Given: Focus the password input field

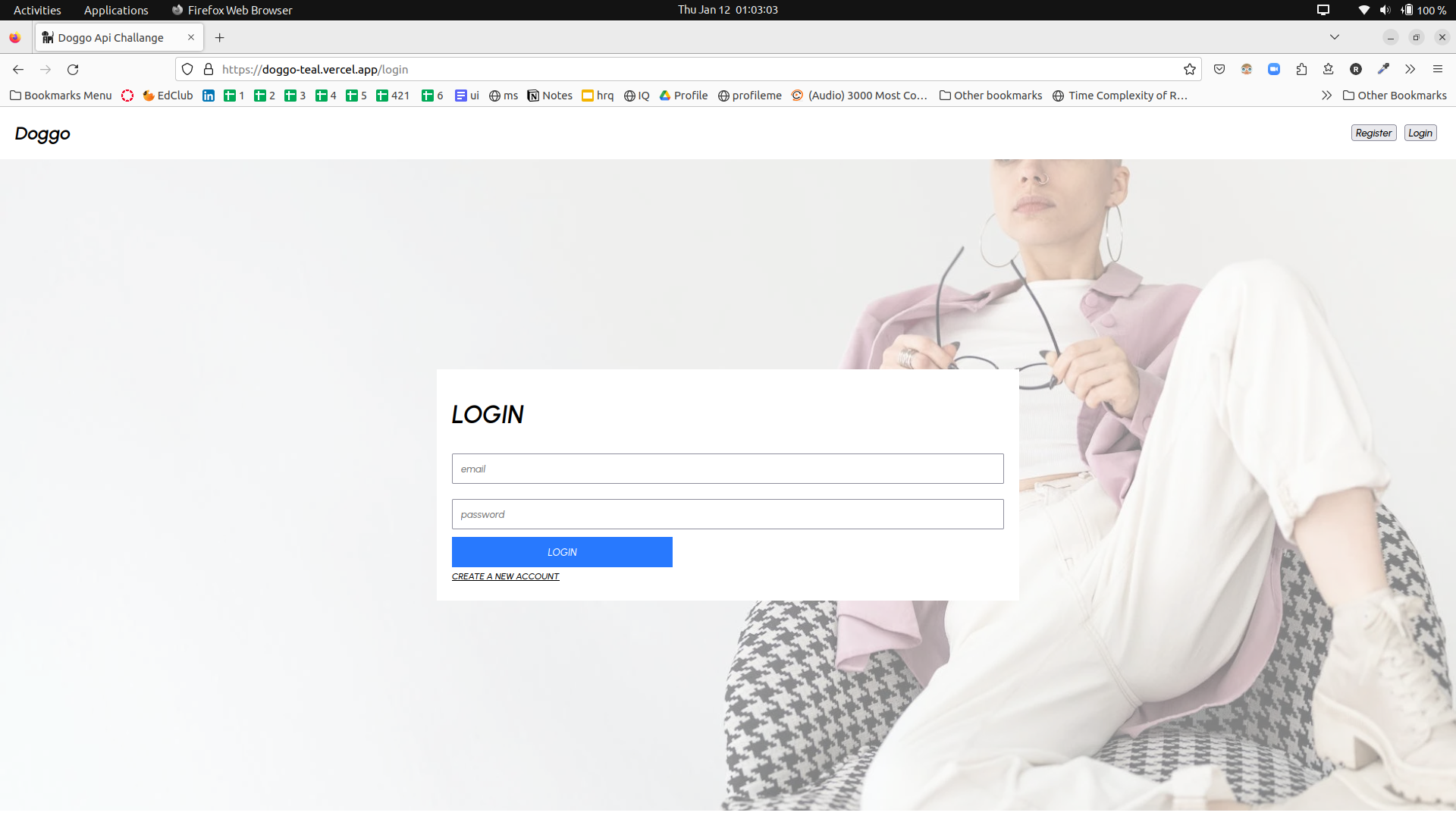Looking at the screenshot, I should click(727, 514).
